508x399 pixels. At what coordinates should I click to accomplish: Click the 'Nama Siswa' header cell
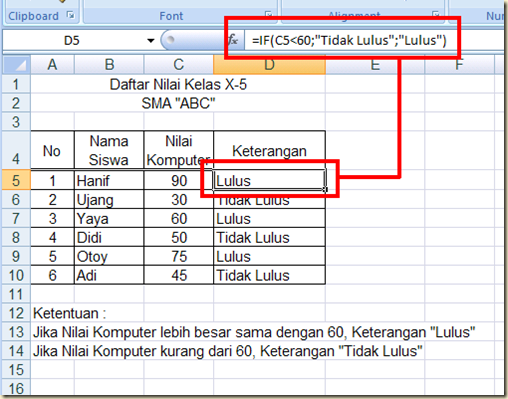[x=109, y=150]
